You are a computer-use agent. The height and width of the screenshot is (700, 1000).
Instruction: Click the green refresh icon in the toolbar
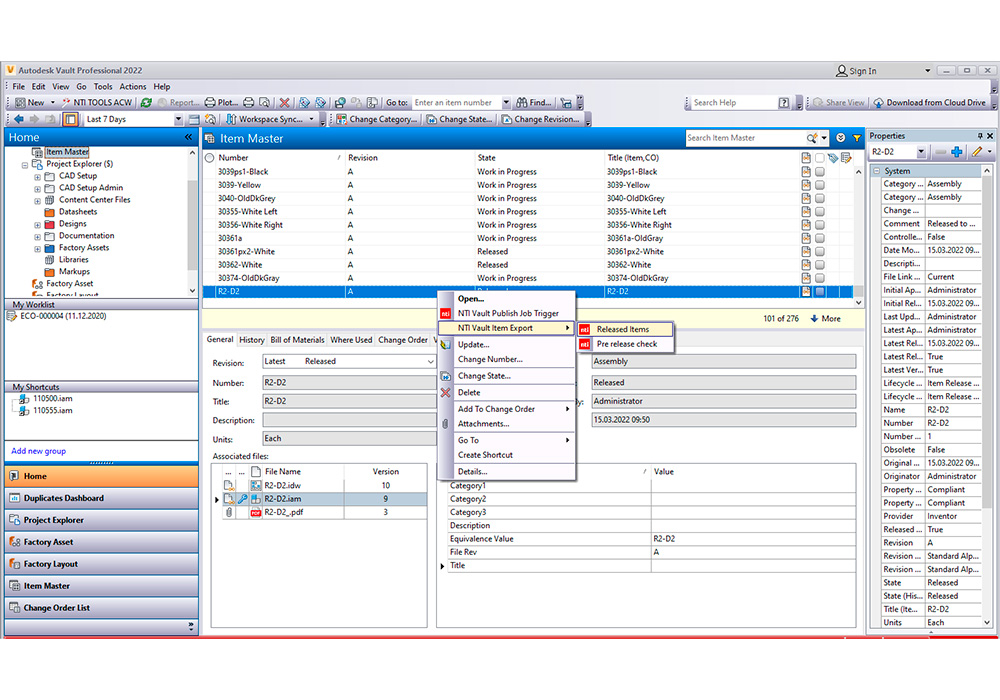[x=146, y=103]
